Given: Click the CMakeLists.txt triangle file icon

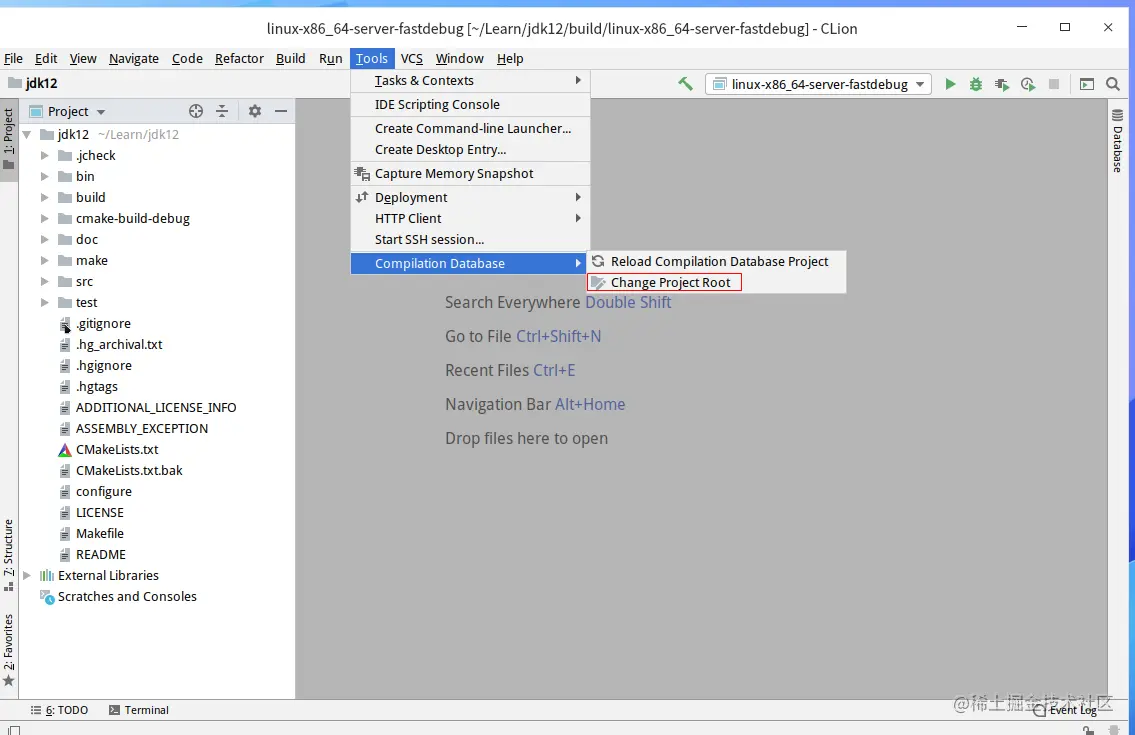Looking at the screenshot, I should (64, 450).
